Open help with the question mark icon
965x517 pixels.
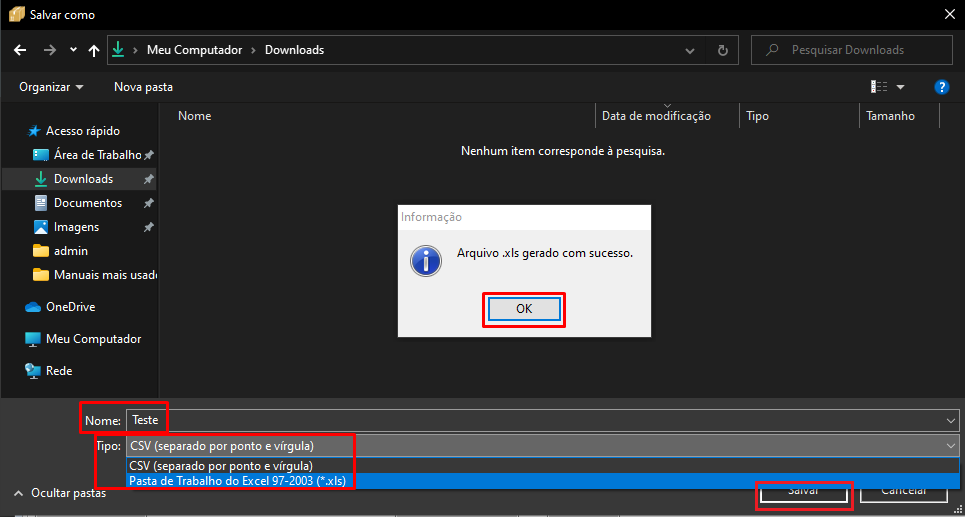tap(942, 87)
